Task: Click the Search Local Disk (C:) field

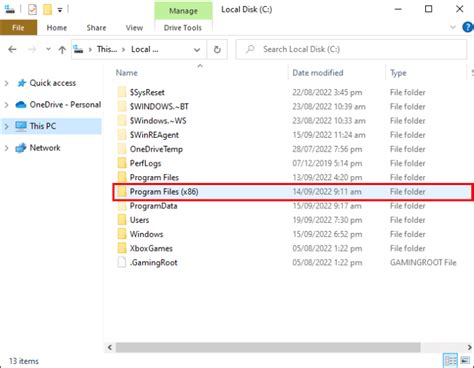Action: point(351,49)
